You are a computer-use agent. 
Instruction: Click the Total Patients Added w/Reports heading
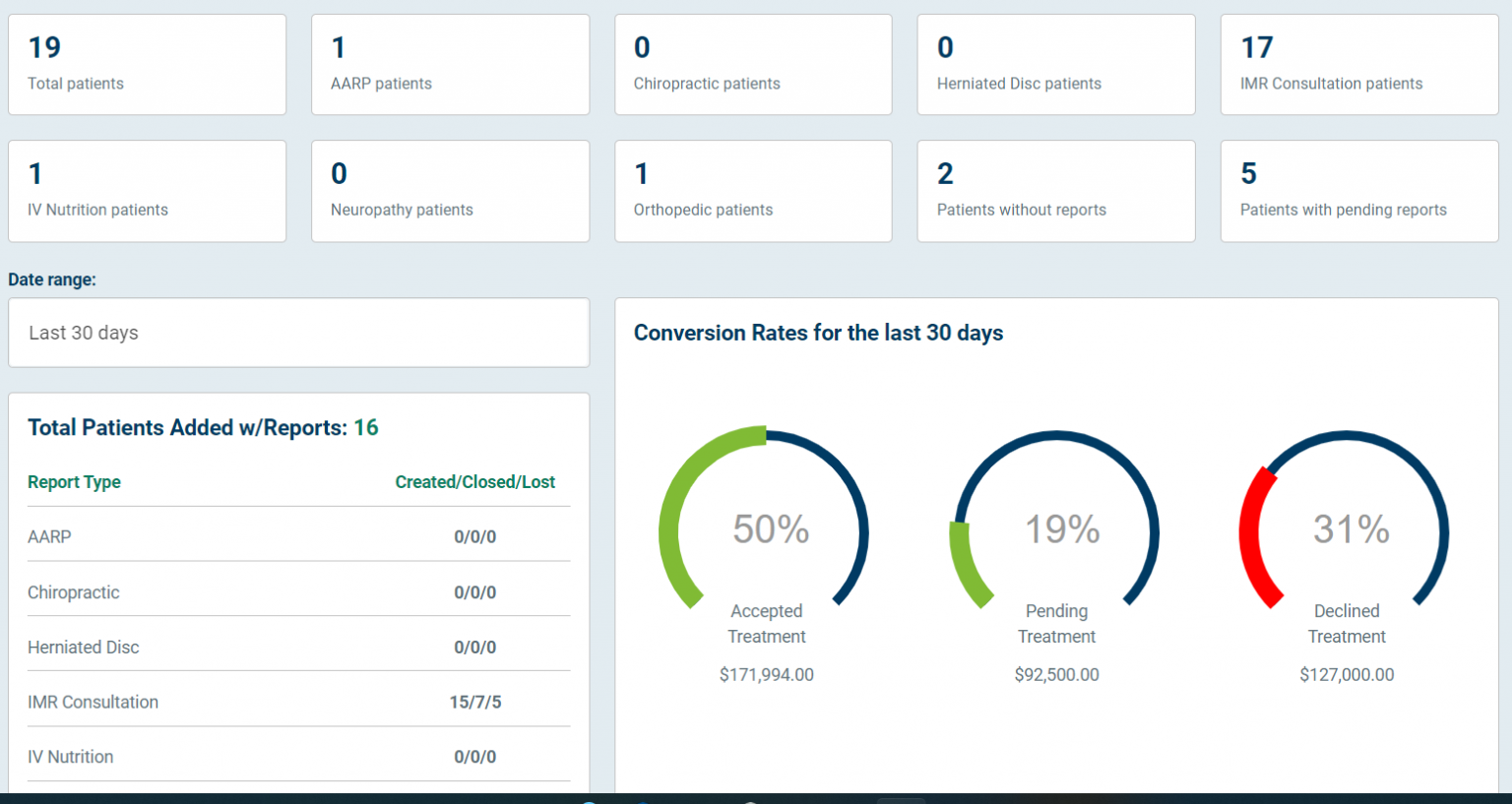tap(203, 427)
